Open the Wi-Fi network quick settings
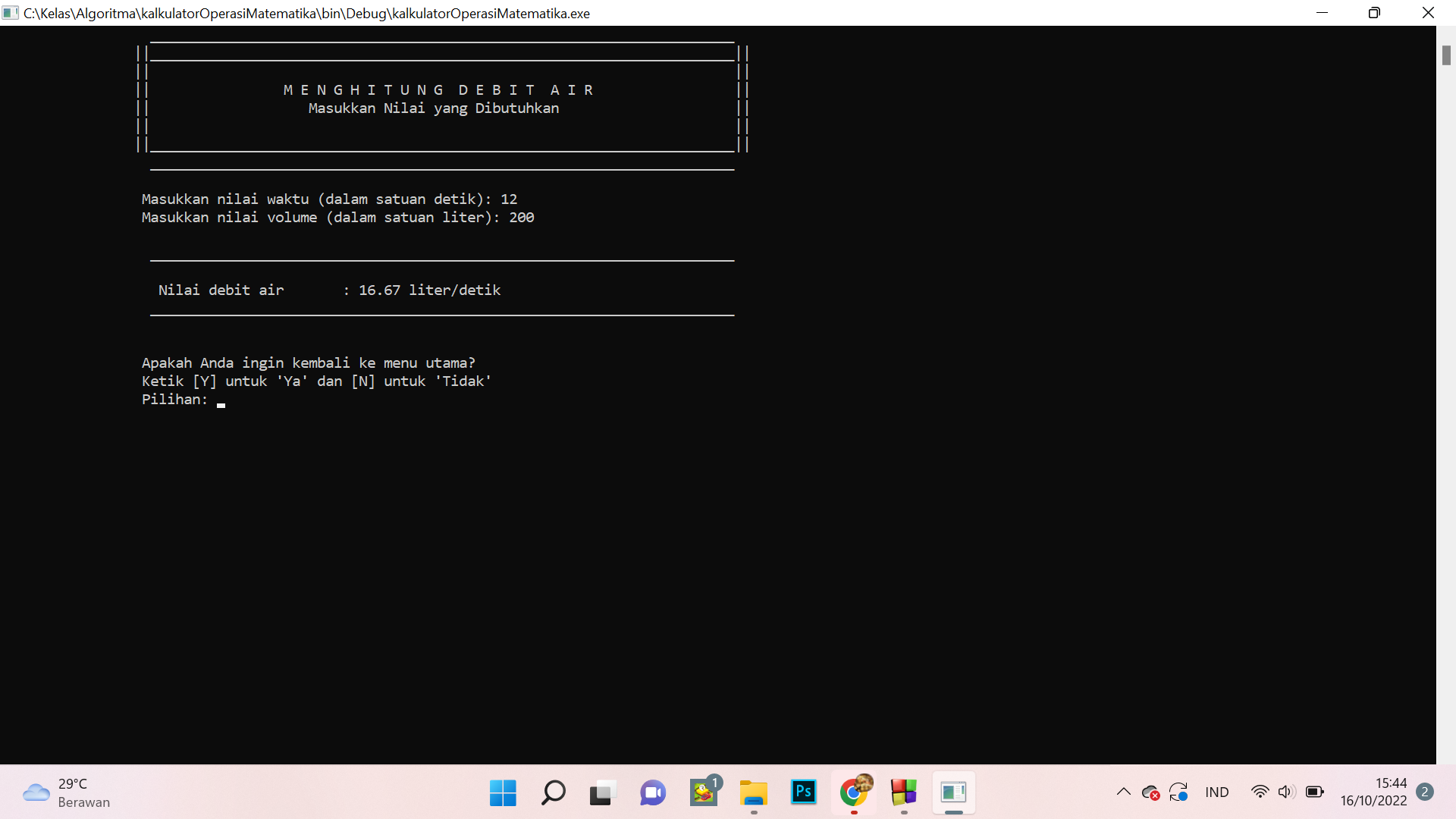The image size is (1456, 819). pos(1260,792)
